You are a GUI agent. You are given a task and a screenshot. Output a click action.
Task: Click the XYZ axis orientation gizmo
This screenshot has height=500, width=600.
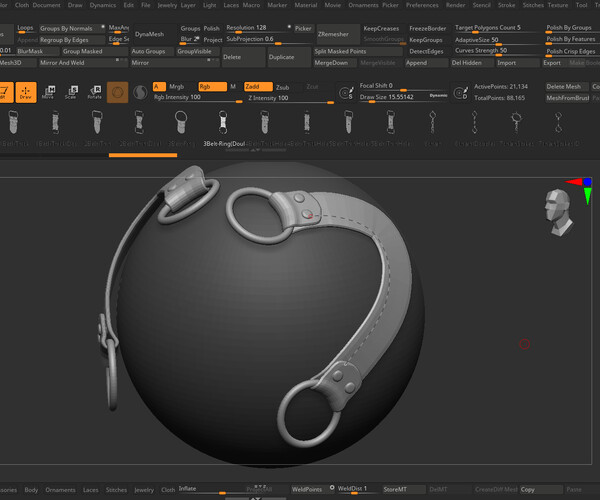(580, 189)
